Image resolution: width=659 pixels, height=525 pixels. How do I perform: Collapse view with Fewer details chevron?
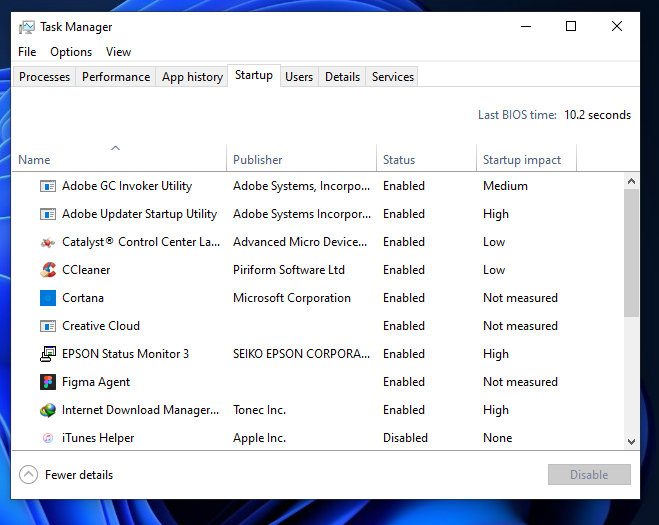29,475
